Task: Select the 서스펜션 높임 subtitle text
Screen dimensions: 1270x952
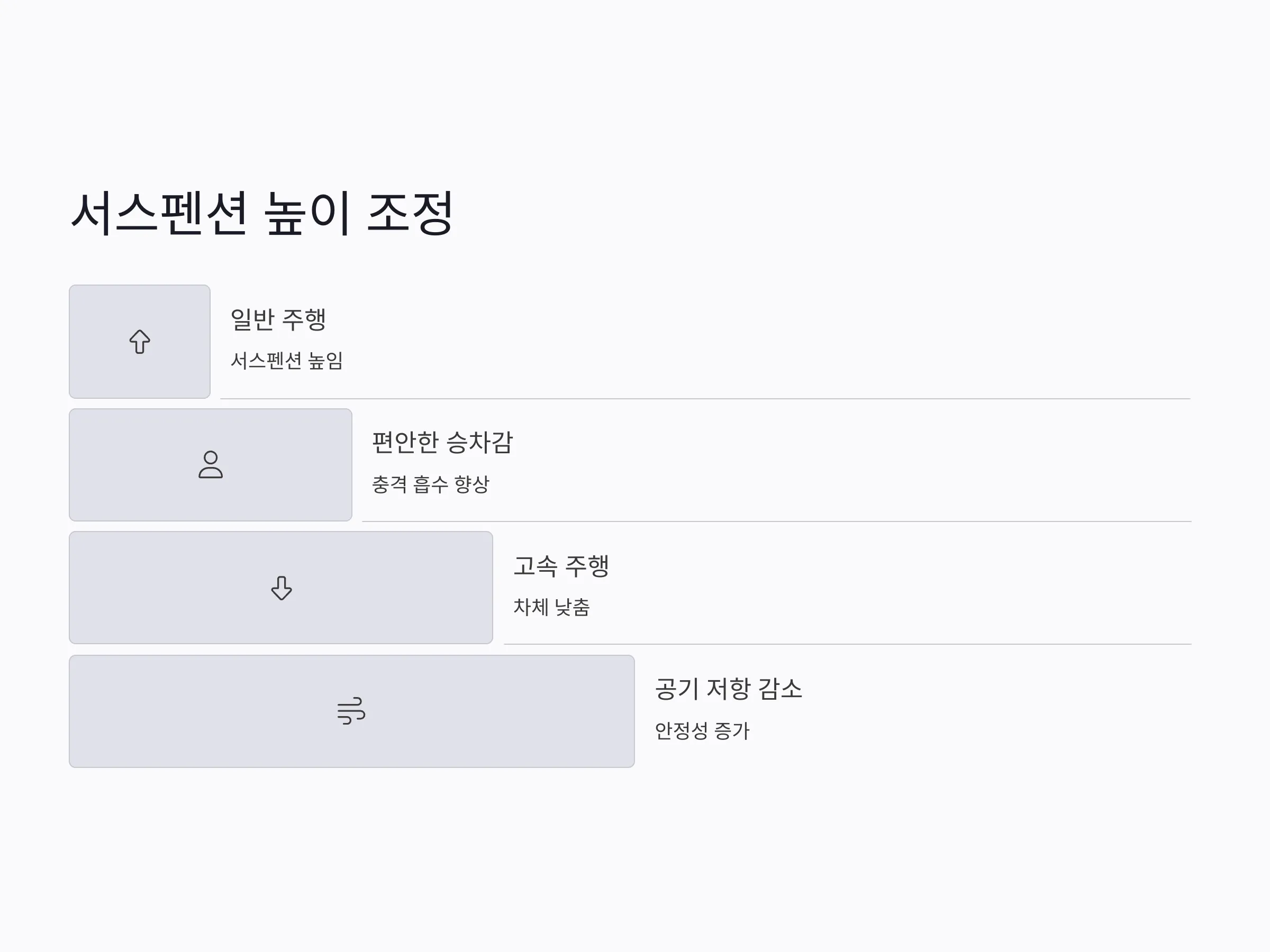Action: tap(286, 361)
